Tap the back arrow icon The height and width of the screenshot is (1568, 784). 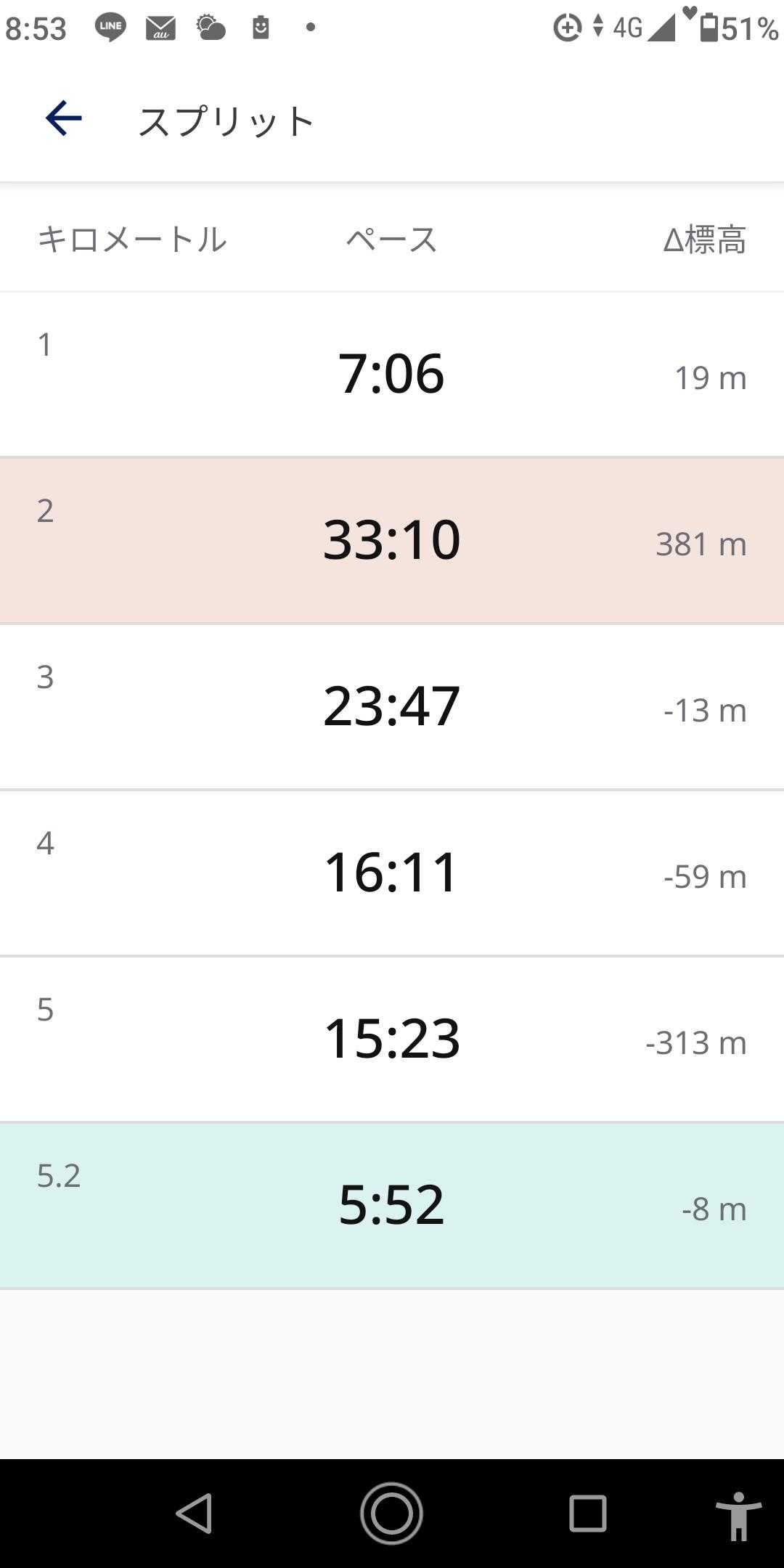(64, 118)
